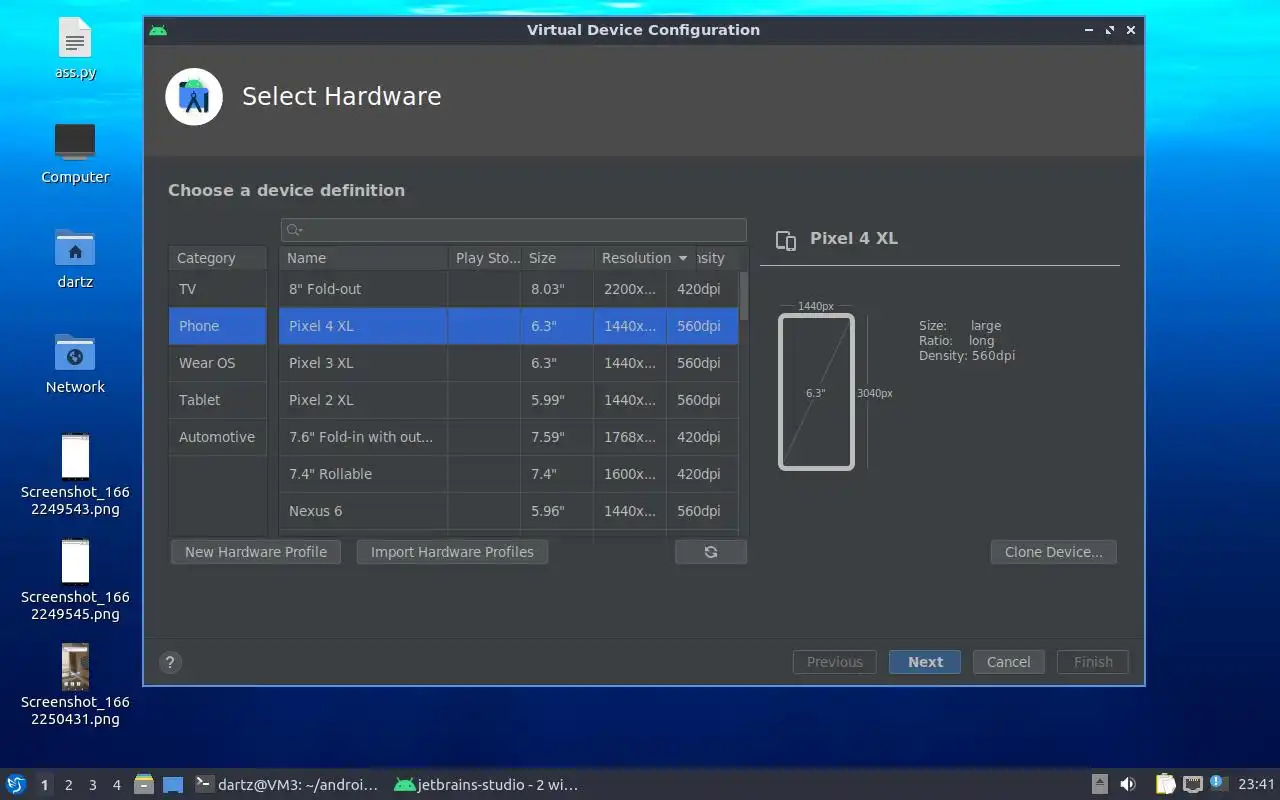Viewport: 1280px width, 800px height.
Task: Sort devices by Name column header
Action: click(x=363, y=258)
